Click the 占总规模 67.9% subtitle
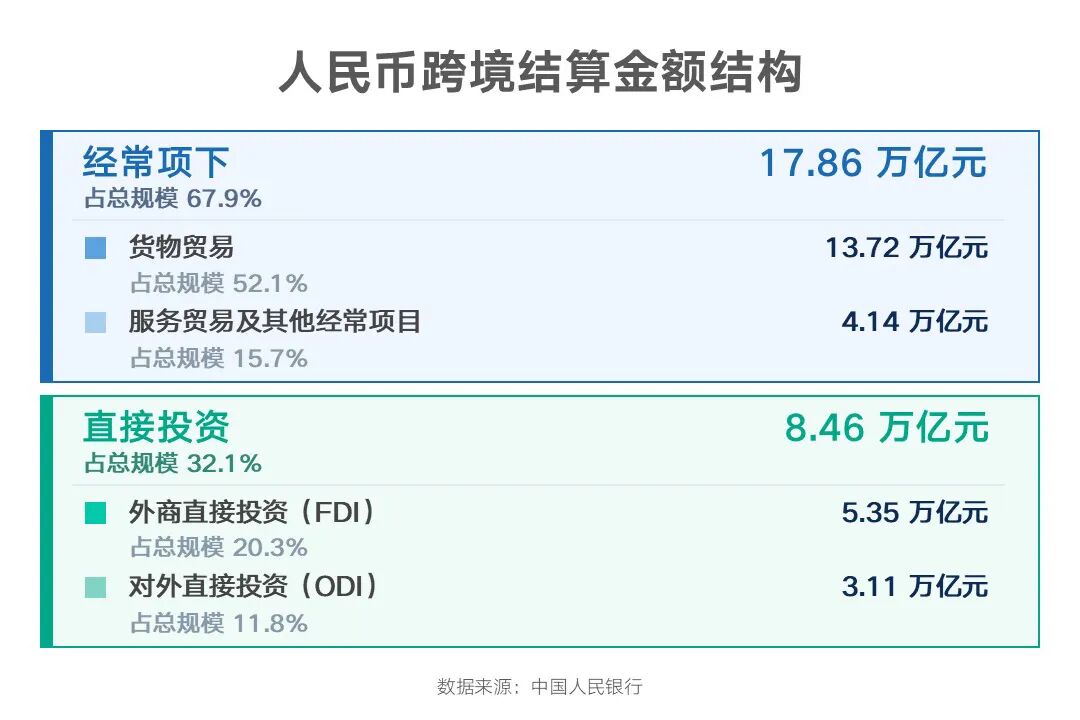The height and width of the screenshot is (720, 1080). (x=172, y=198)
